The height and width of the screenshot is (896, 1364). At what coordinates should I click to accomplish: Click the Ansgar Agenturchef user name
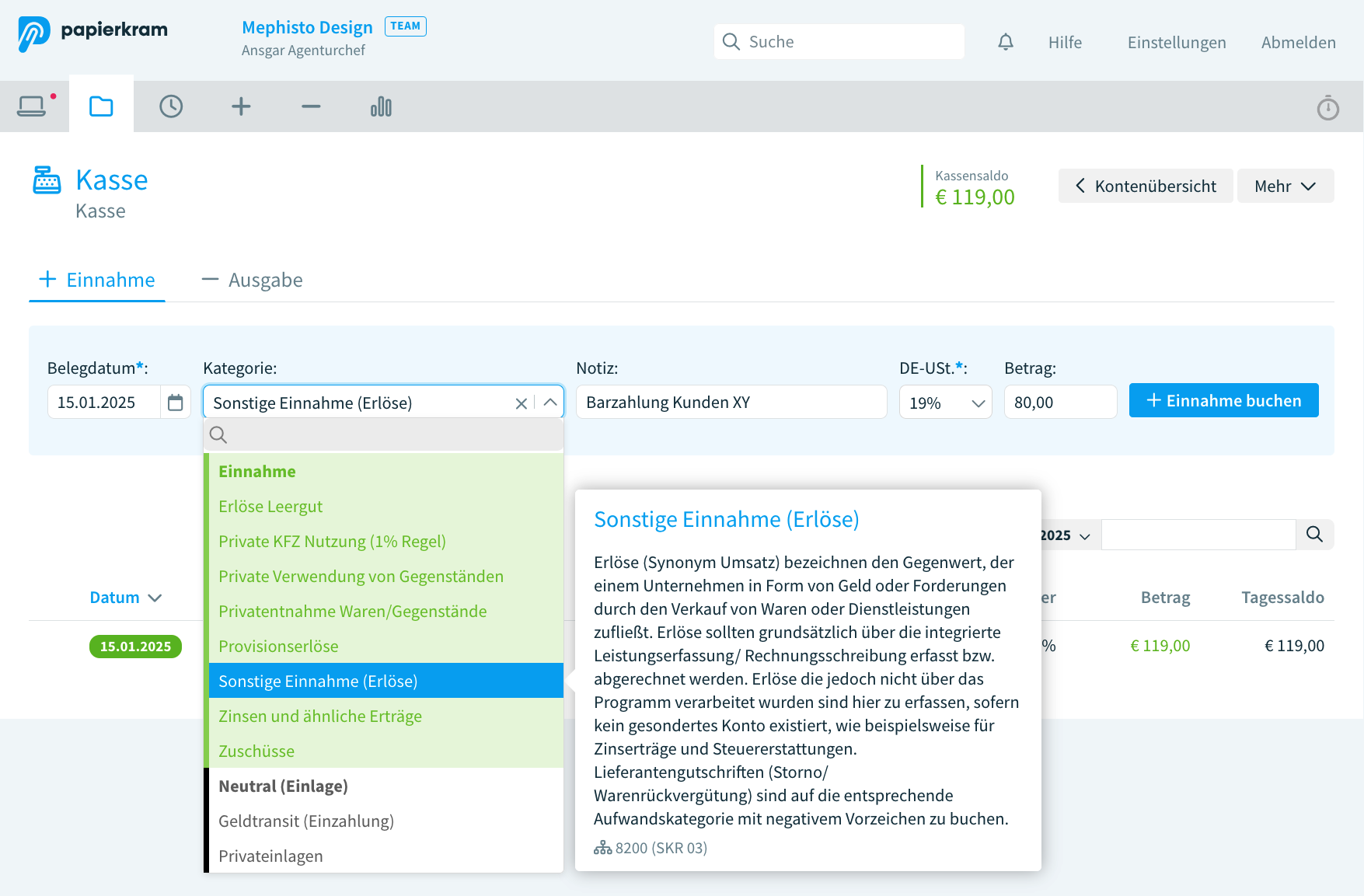(x=303, y=51)
